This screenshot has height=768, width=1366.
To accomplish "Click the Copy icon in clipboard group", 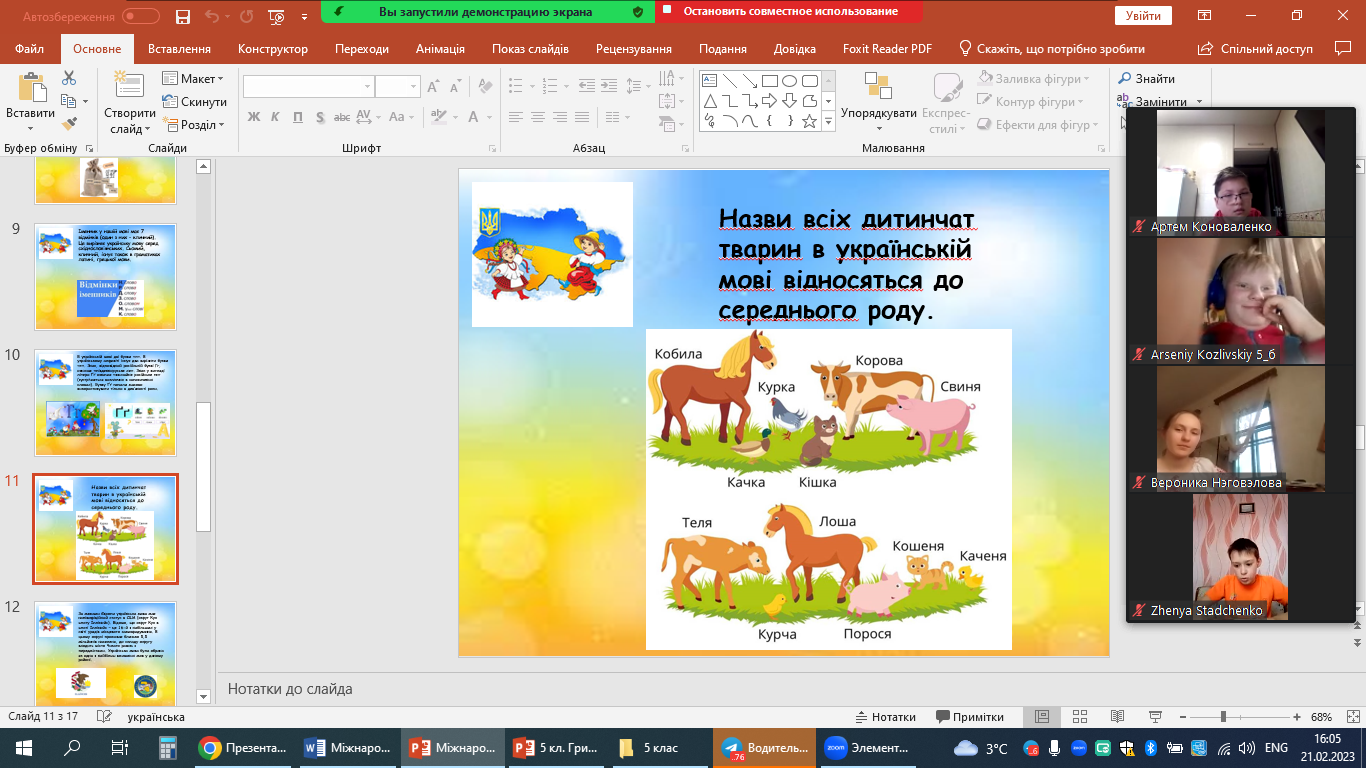I will pyautogui.click(x=69, y=101).
